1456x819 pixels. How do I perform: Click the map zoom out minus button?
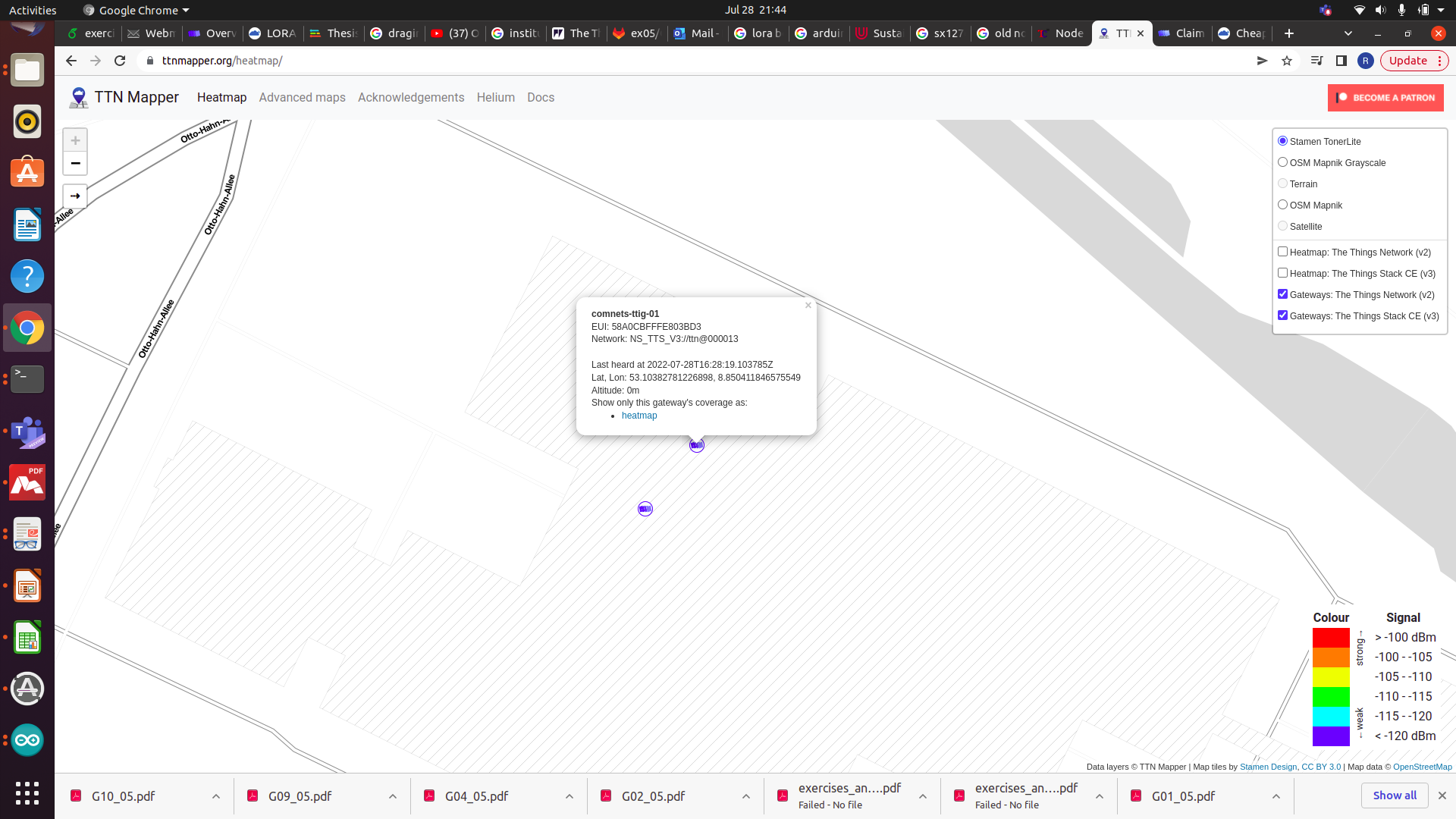click(75, 163)
